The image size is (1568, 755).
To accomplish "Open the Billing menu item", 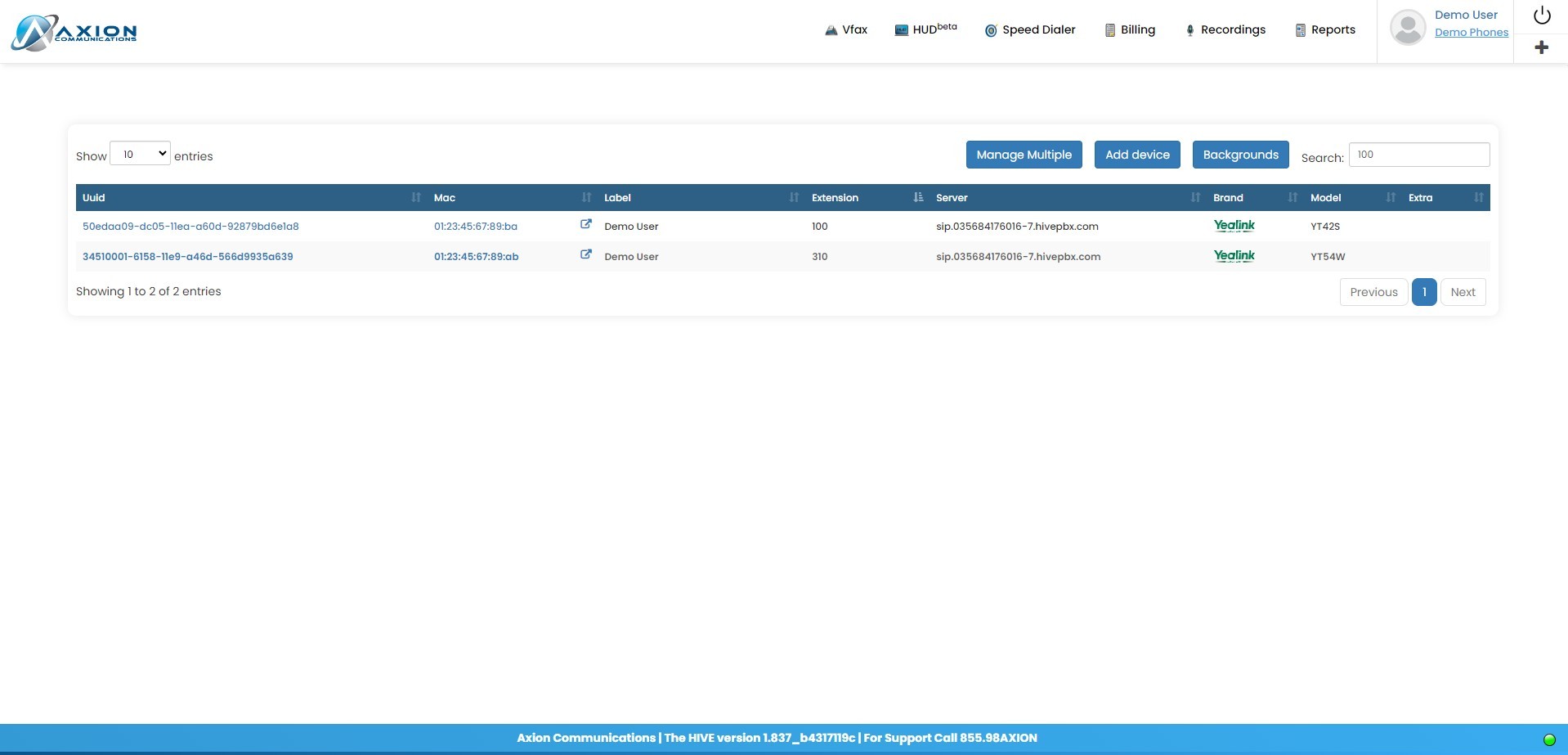I will [x=1130, y=30].
